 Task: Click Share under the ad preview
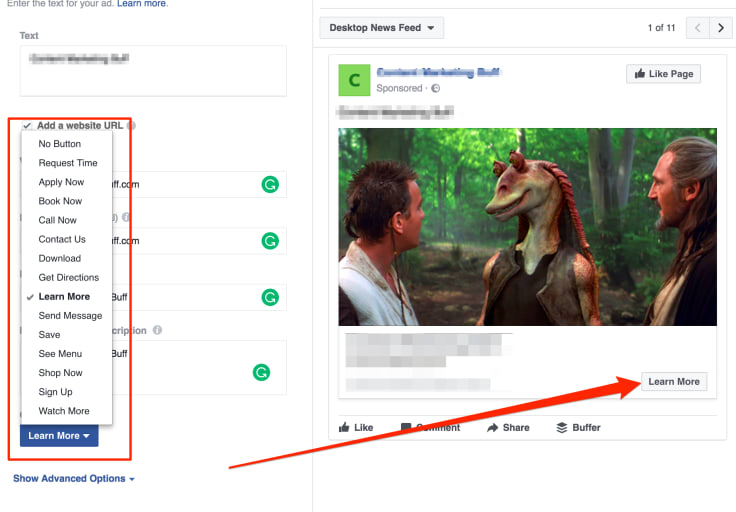point(508,428)
